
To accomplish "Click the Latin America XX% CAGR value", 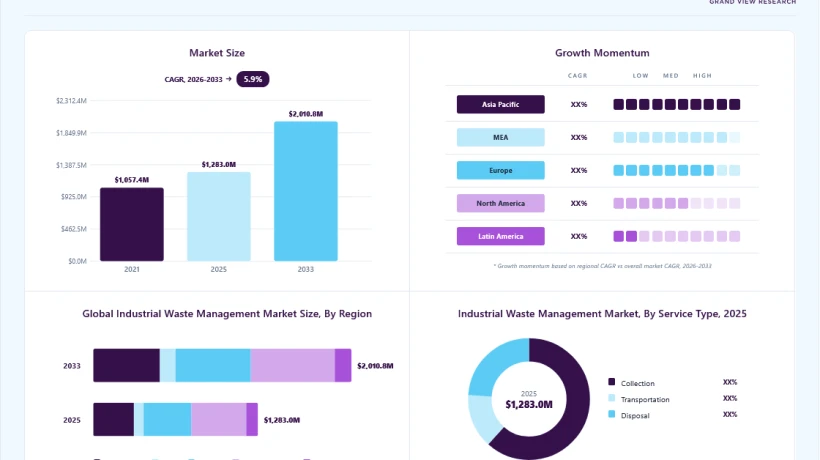I will [579, 236].
